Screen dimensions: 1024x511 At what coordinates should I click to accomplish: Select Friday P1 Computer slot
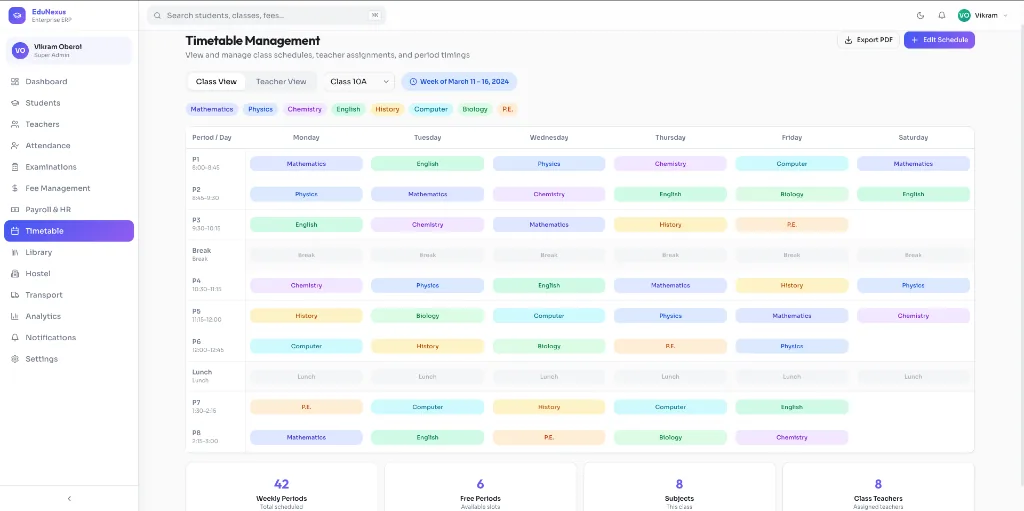(x=792, y=164)
